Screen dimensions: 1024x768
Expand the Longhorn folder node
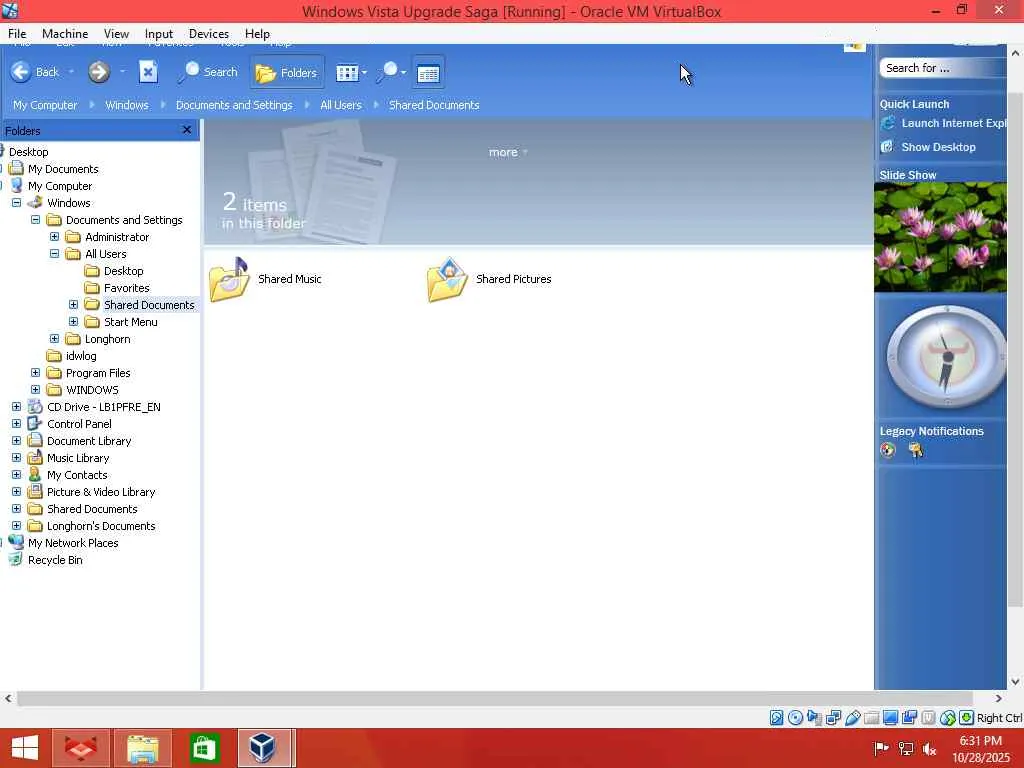[x=54, y=338]
